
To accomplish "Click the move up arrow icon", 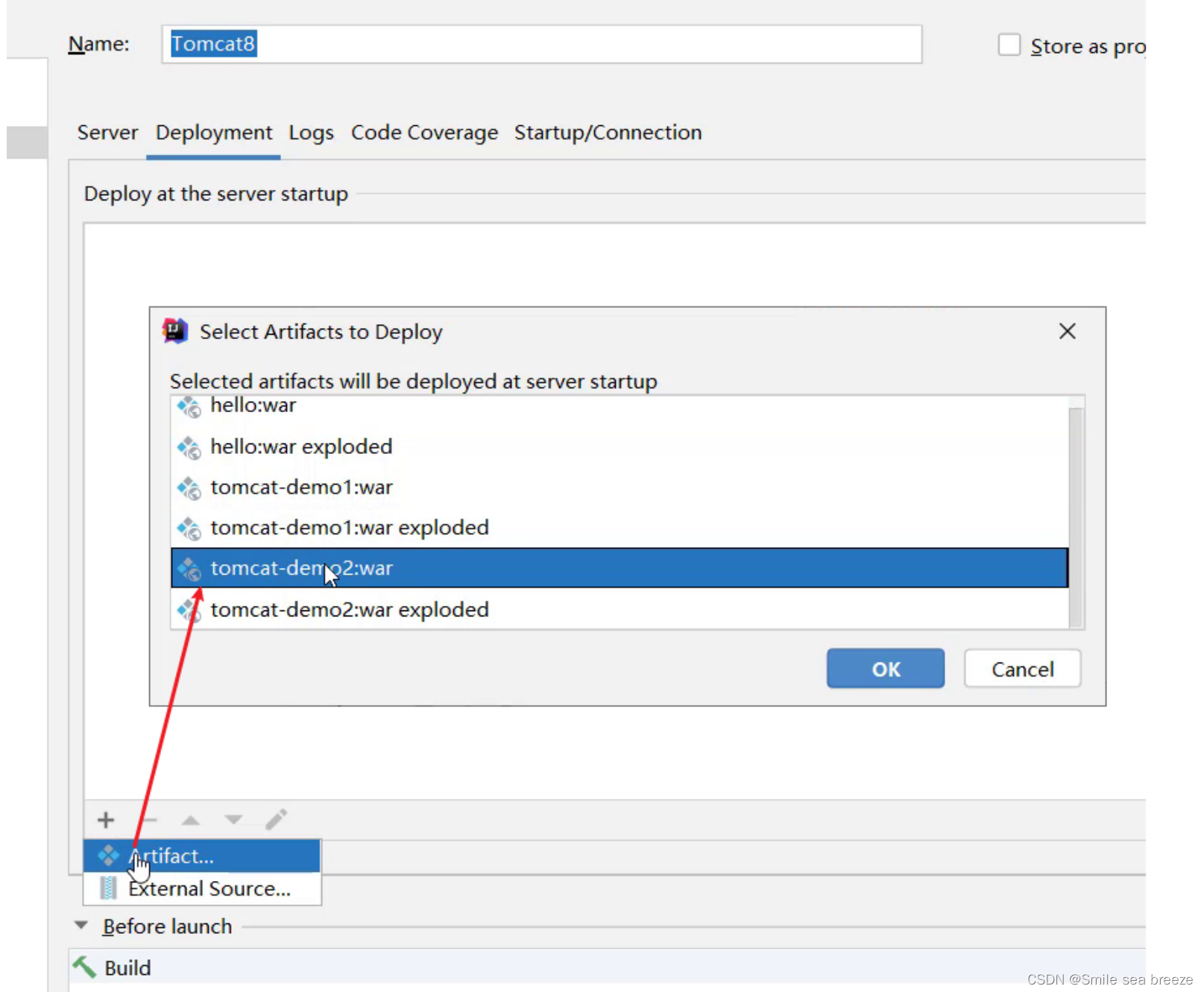I will pyautogui.click(x=191, y=820).
